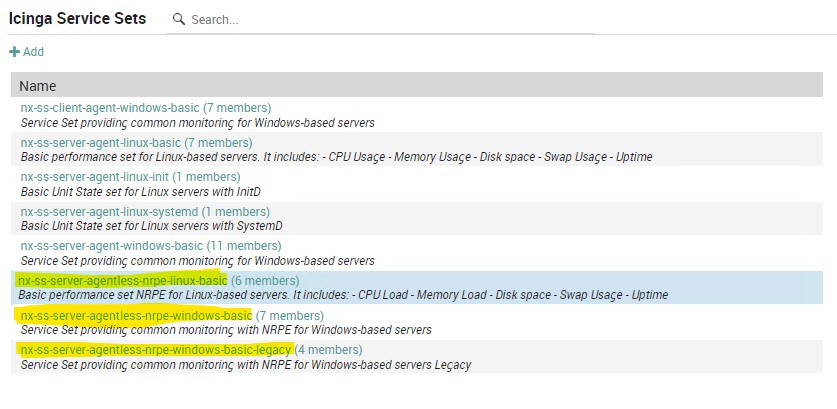Open nx-ss-client-agent-windows-basic service set
Viewport: 837px width, 409px height.
coord(146,107)
